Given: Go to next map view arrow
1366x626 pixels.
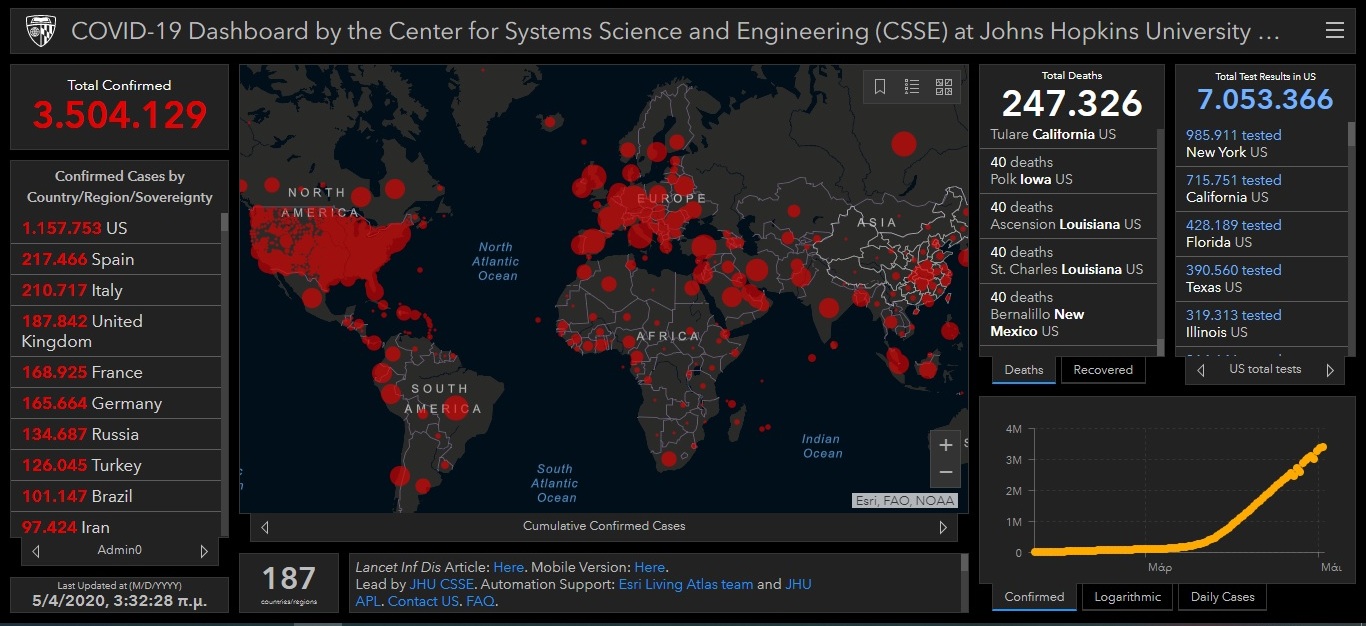Looking at the screenshot, I should pos(942,527).
